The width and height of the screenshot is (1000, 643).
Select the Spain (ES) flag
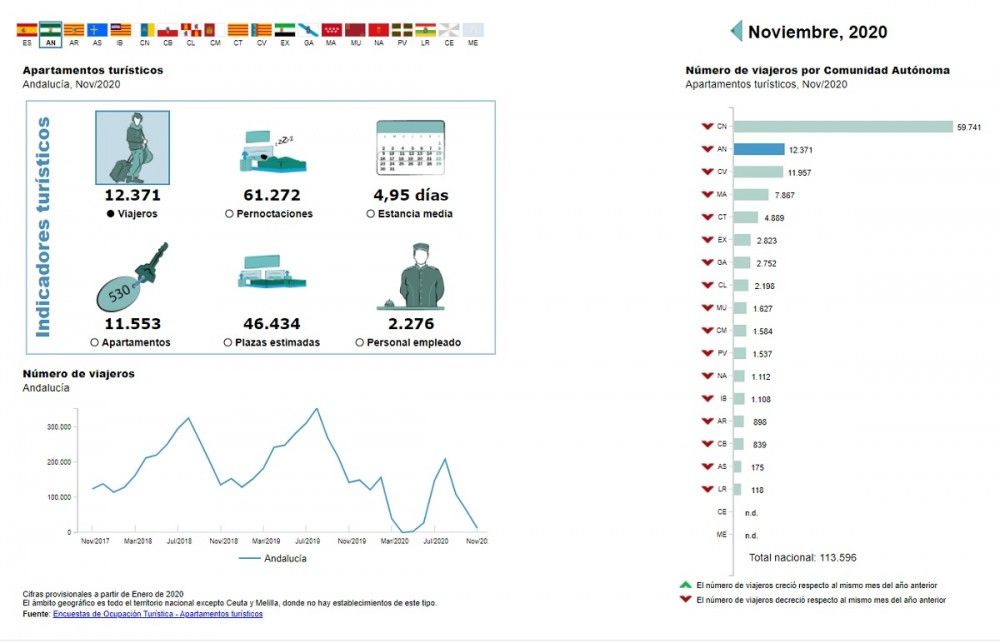pos(27,30)
